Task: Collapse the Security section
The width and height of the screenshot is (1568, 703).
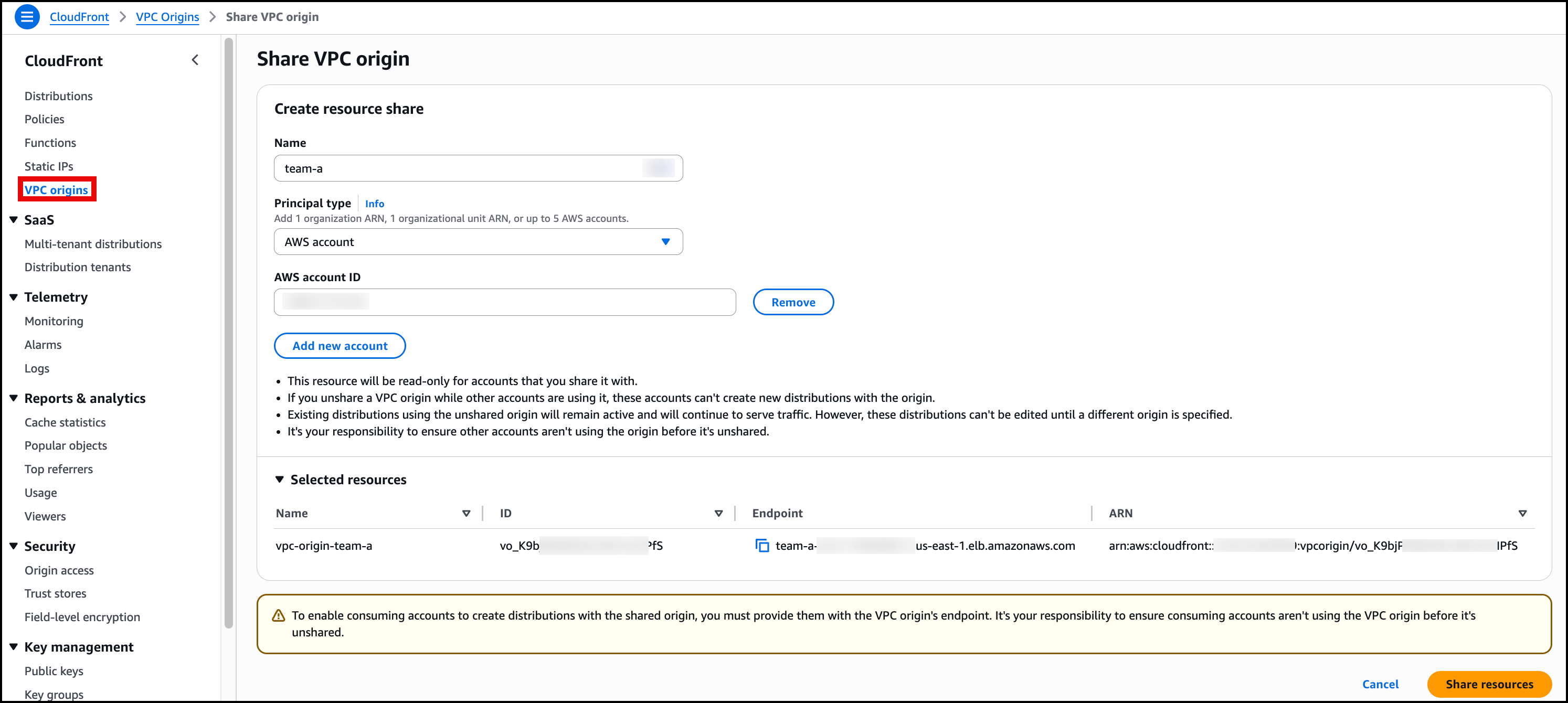Action: pos(14,546)
